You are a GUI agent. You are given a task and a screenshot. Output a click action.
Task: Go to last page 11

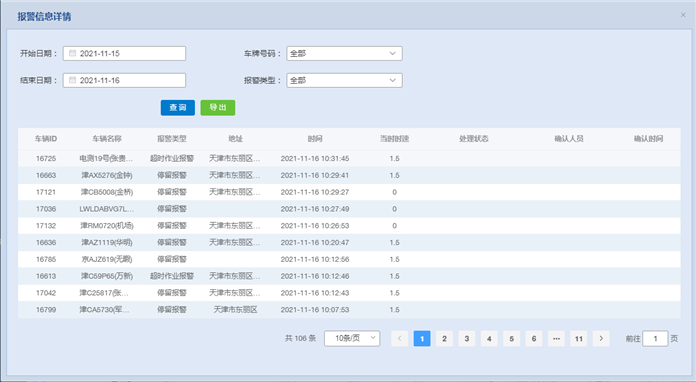click(579, 339)
